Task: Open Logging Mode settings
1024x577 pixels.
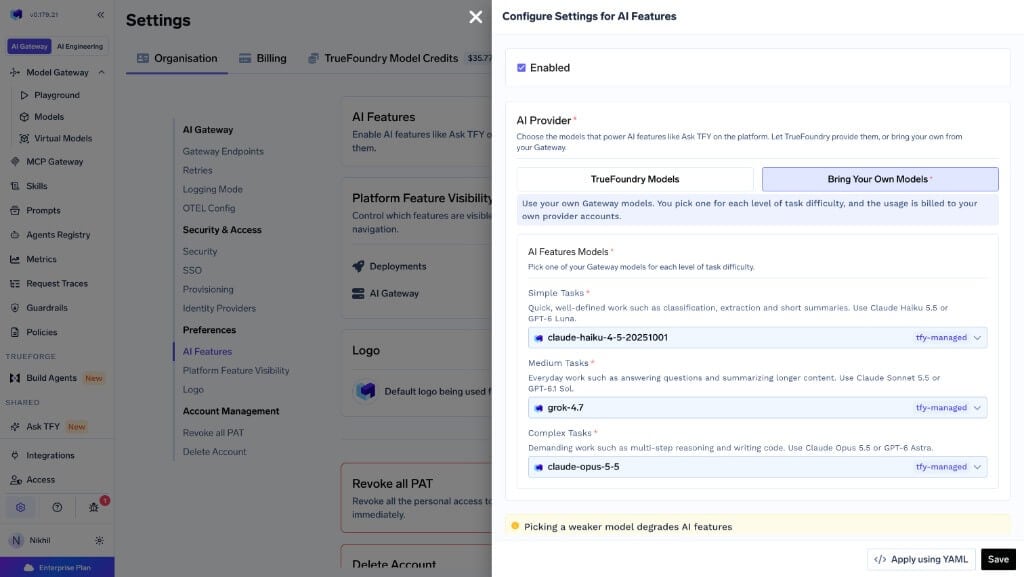Action: (x=212, y=189)
